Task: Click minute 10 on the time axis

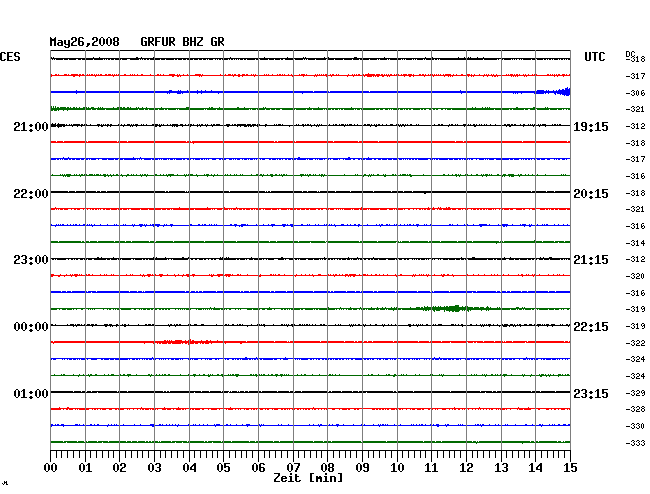Action: (397, 468)
